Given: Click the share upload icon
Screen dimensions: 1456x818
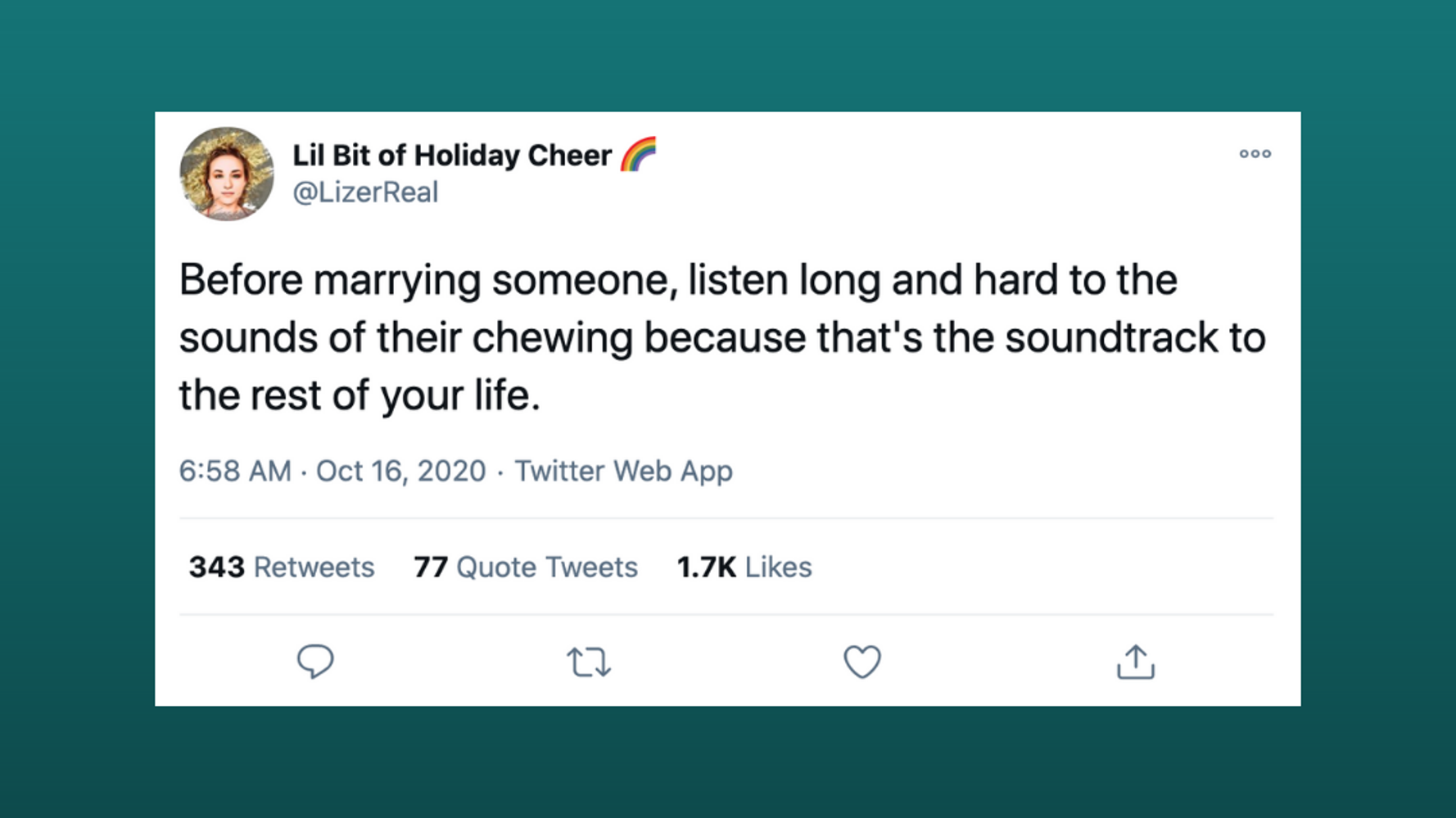Looking at the screenshot, I should click(x=1136, y=662).
